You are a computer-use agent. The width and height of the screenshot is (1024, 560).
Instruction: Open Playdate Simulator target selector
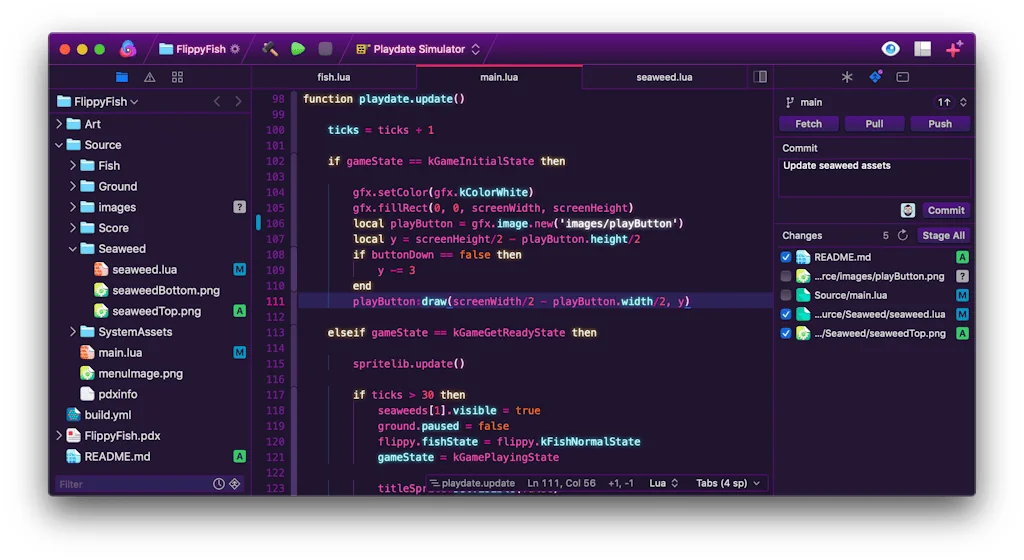[418, 49]
